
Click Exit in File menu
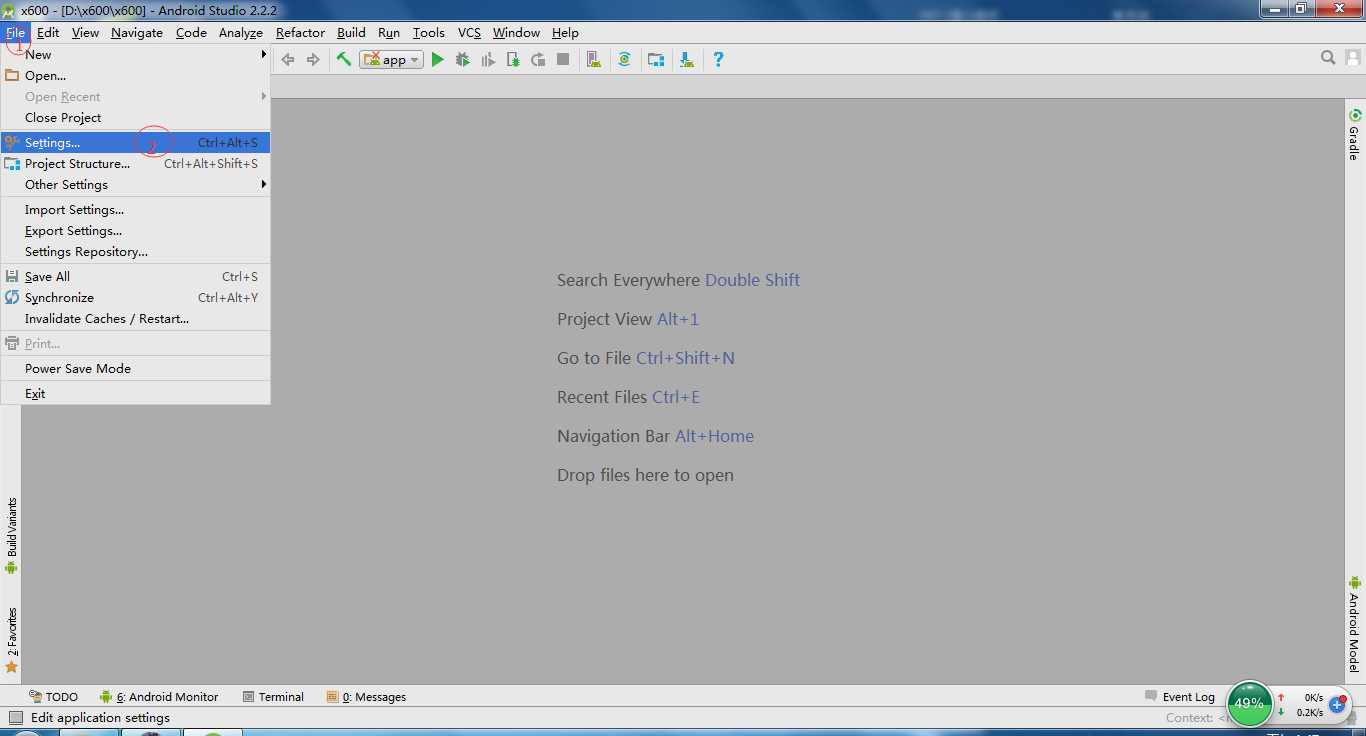(135, 394)
